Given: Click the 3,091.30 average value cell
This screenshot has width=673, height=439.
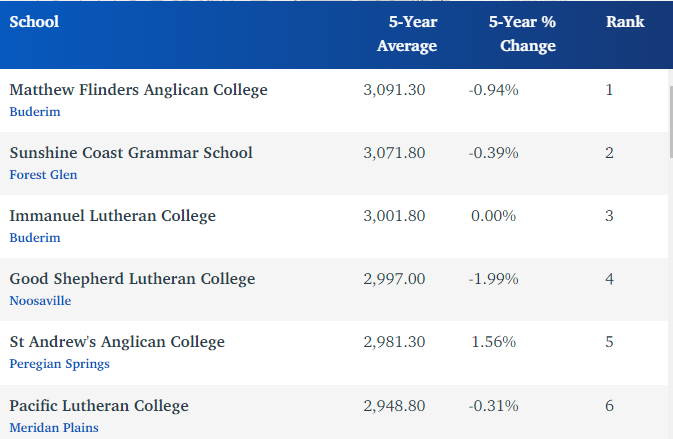Looking at the screenshot, I should click(x=394, y=90).
